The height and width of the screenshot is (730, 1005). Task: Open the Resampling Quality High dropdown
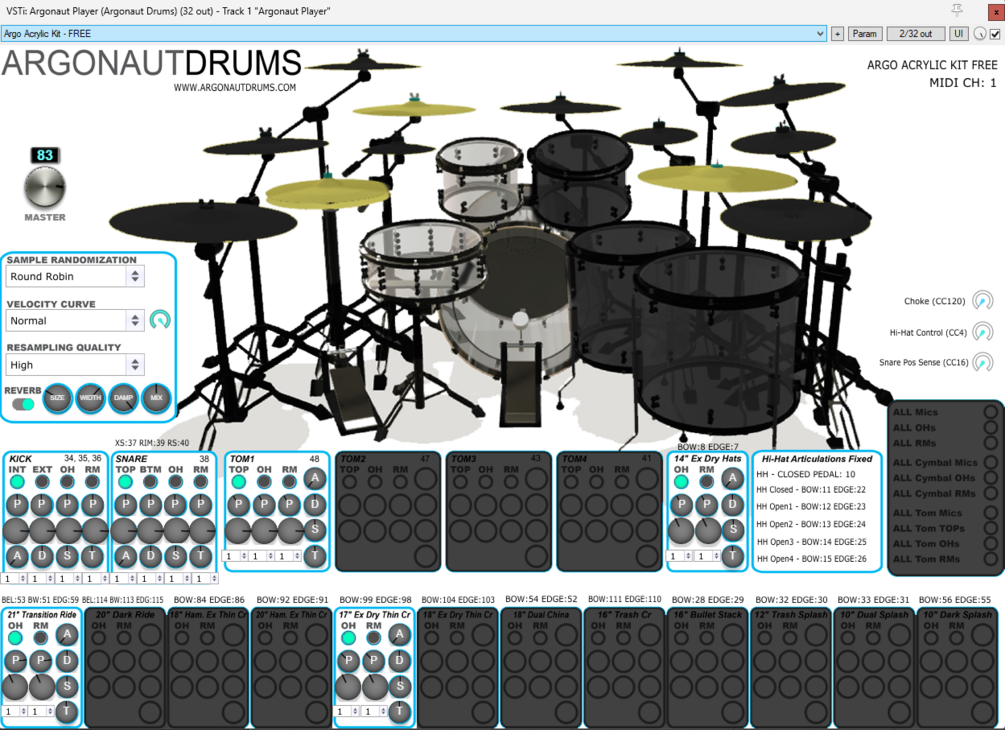tap(75, 365)
